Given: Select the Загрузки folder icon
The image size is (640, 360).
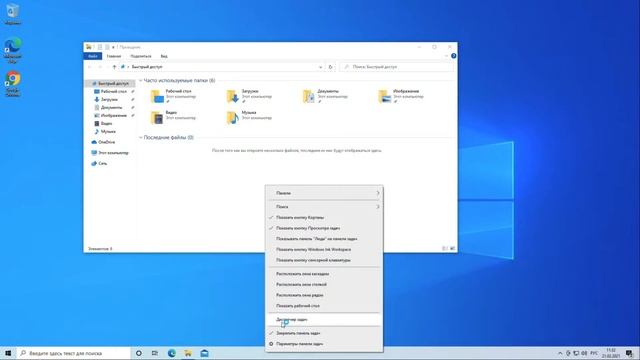Looking at the screenshot, I should tap(233, 96).
